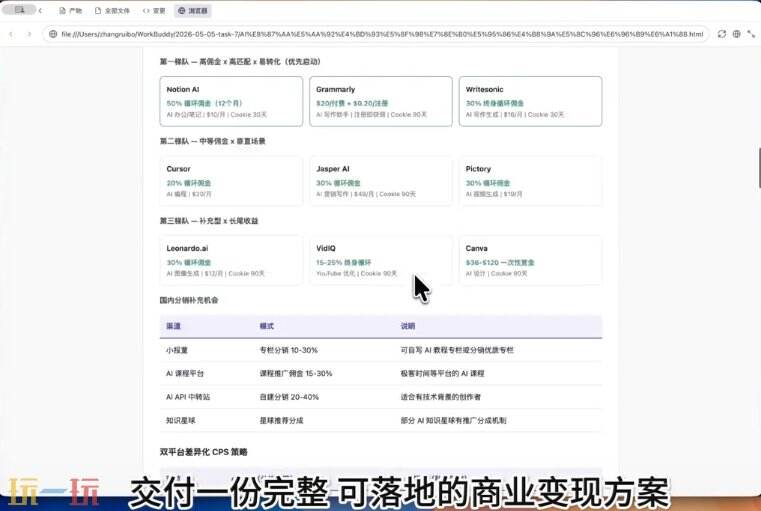Select the 知识星球 table cell

(181, 420)
